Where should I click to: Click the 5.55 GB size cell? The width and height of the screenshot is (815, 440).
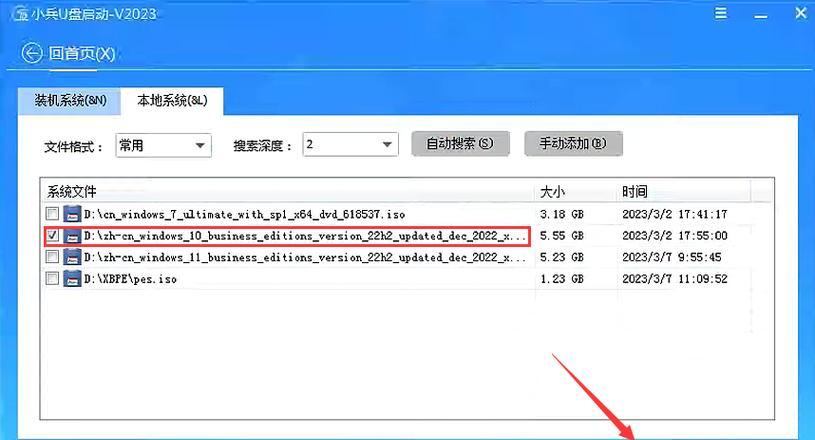point(562,236)
